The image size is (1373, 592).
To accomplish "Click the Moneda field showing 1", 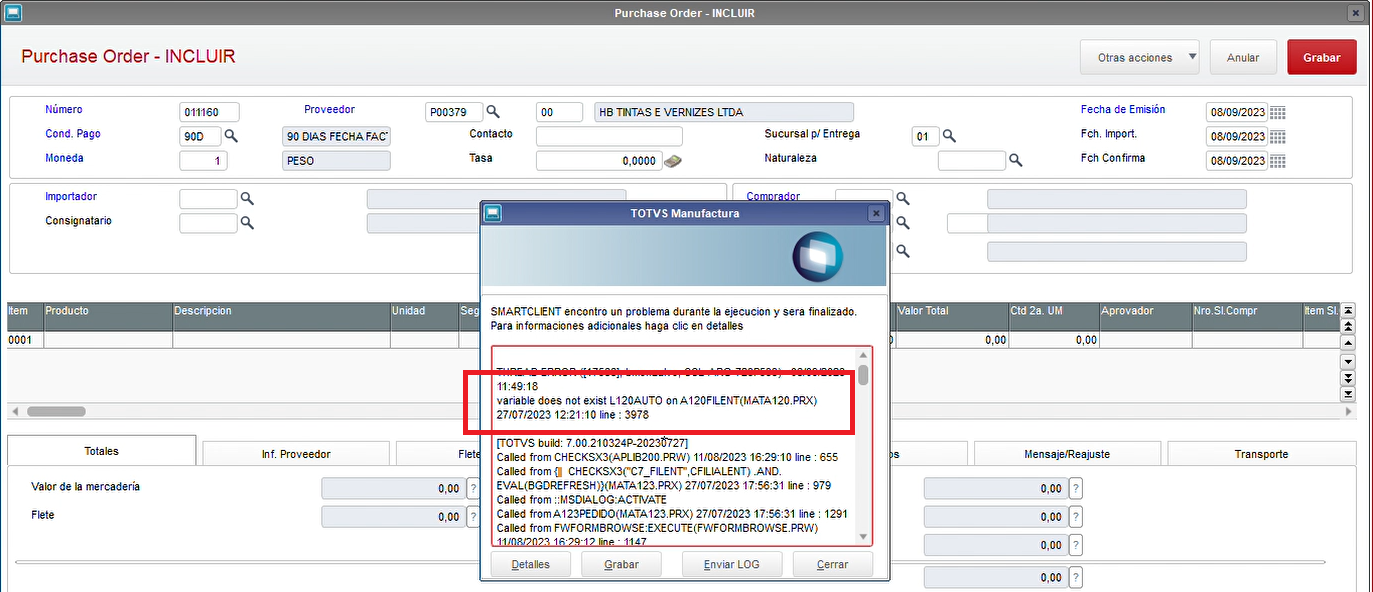I will click(203, 160).
